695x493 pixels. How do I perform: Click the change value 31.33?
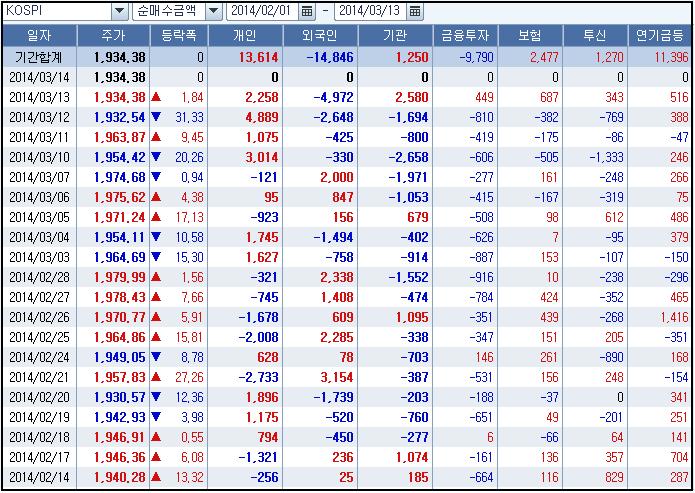189,117
